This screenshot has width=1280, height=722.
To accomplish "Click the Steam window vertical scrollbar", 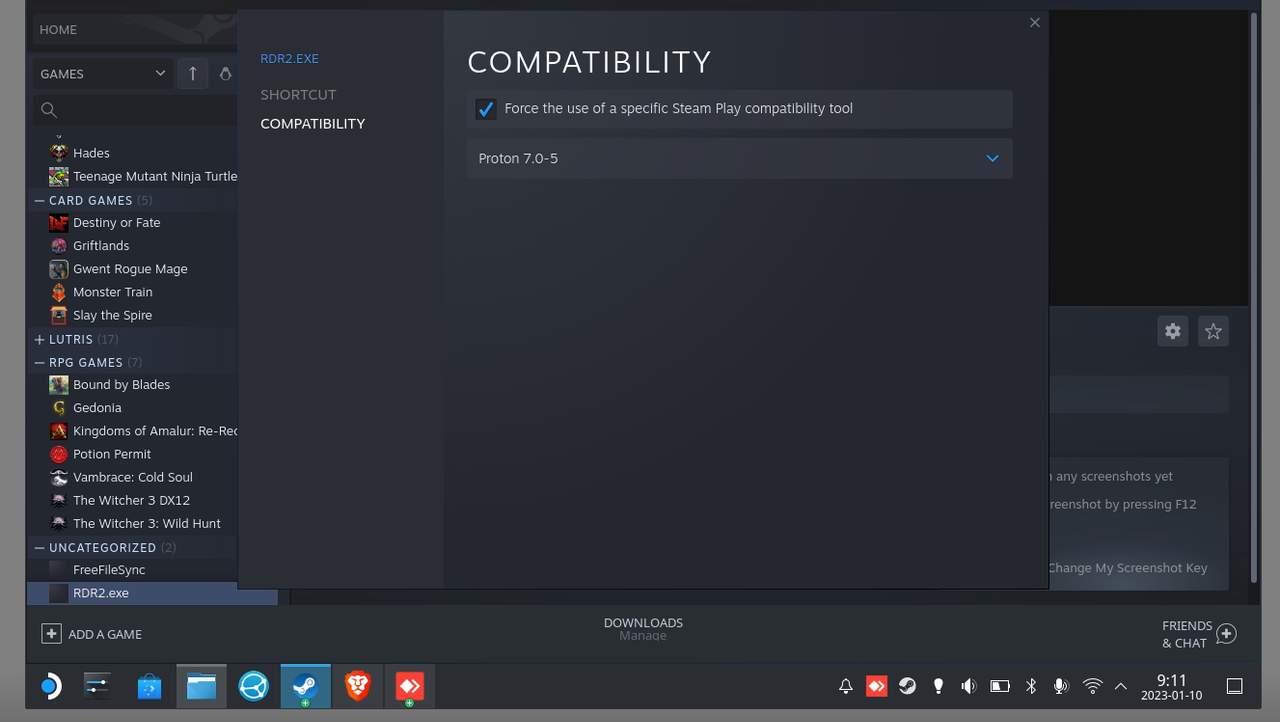I will pos(1254,297).
